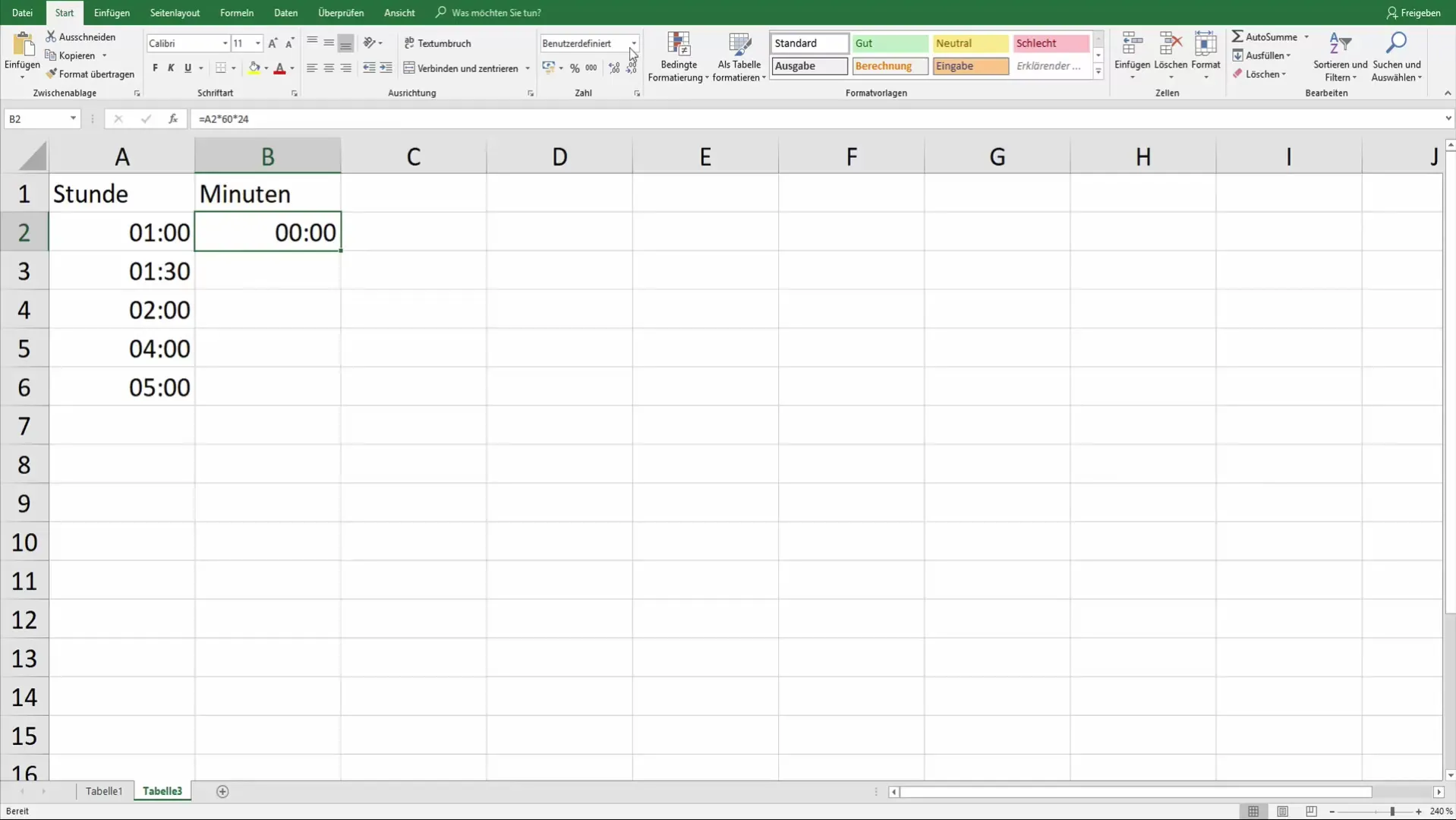This screenshot has width=1456, height=820.
Task: Open the Datei tab
Action: click(x=22, y=13)
